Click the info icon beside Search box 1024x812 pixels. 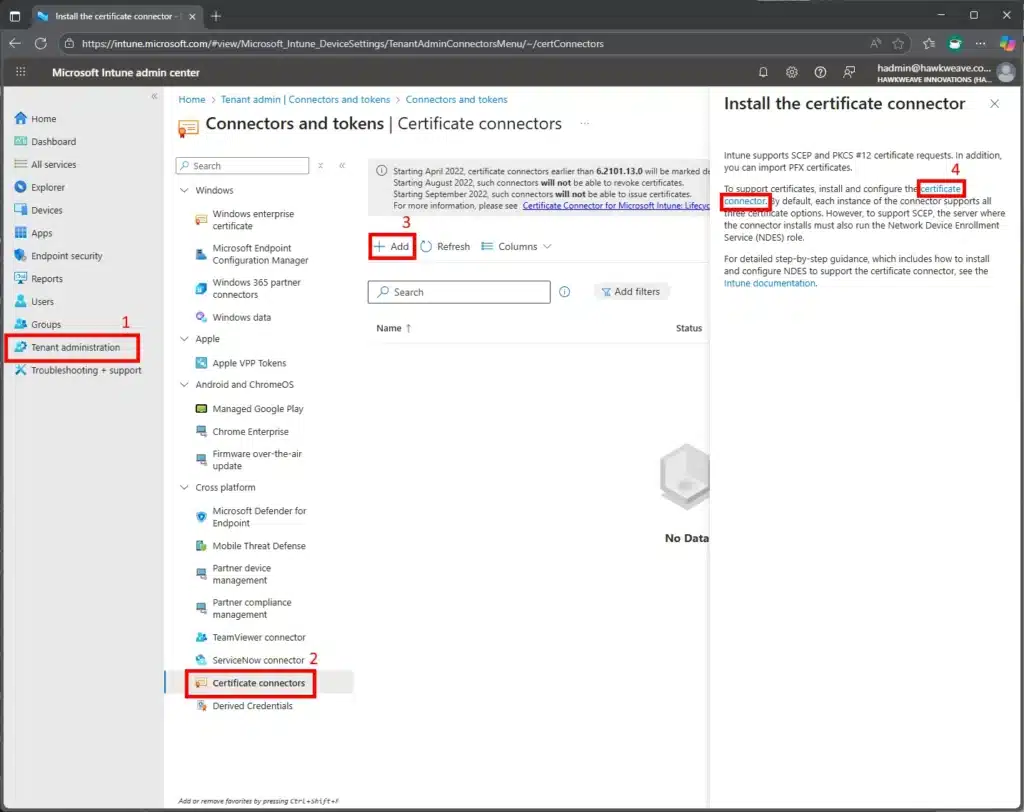[x=564, y=292]
